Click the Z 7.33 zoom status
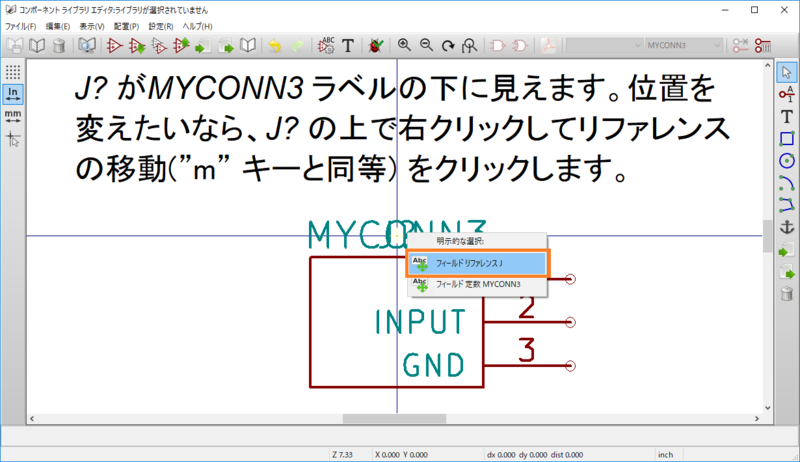Image resolution: width=800 pixels, height=462 pixels. pos(342,454)
